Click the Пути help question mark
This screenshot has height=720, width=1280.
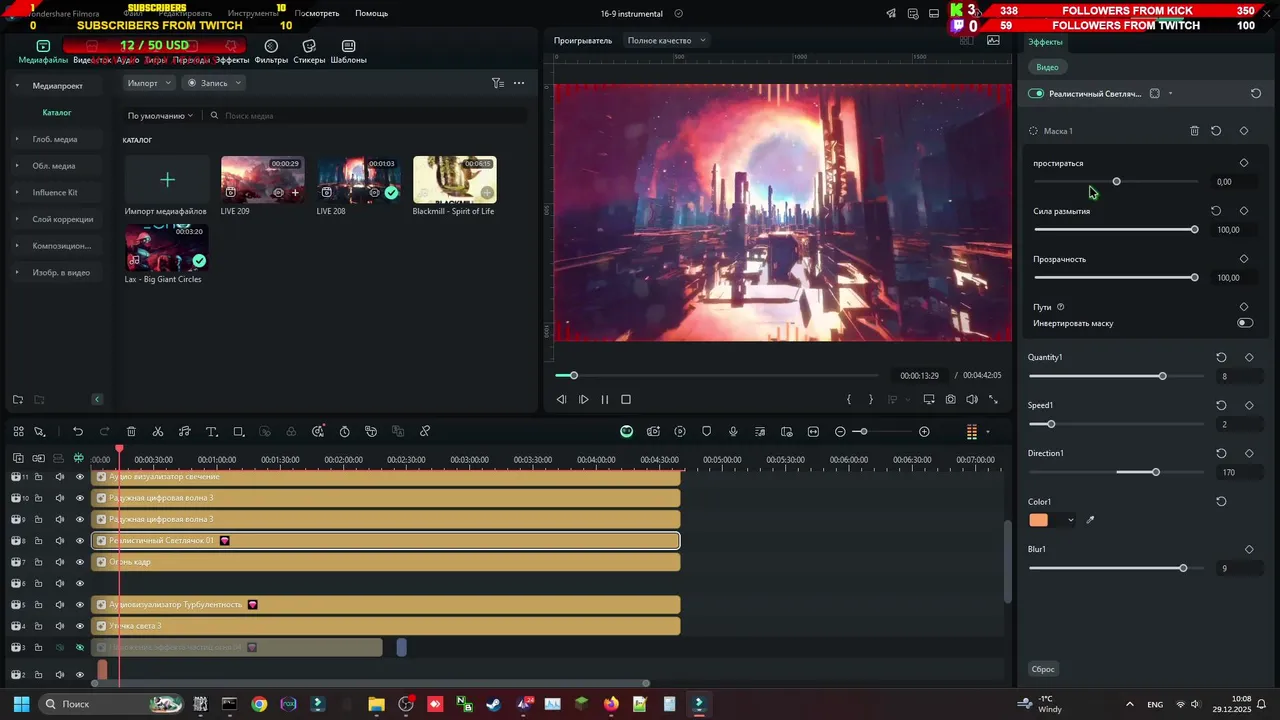tap(1061, 307)
